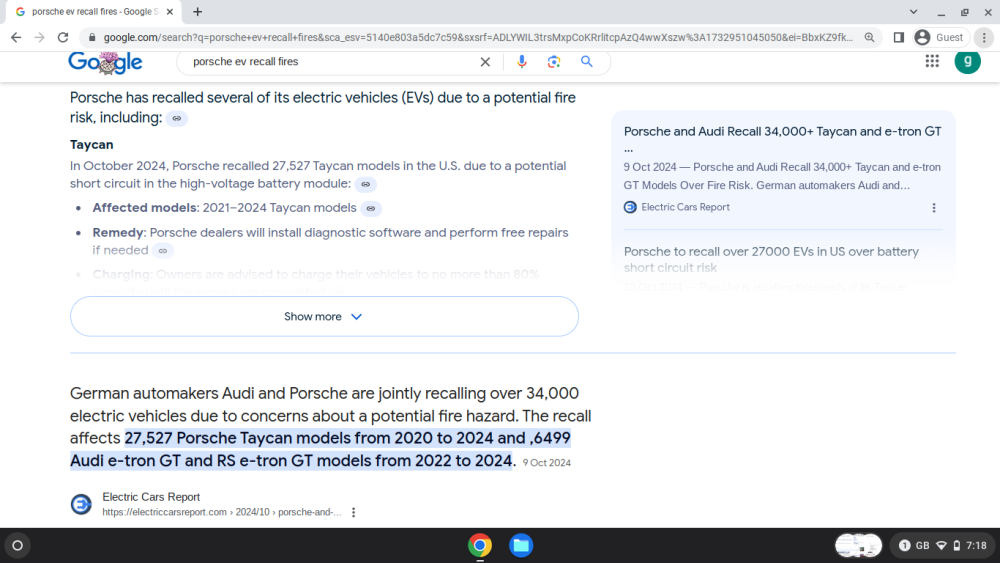Open three-dot menu beside electriccarsreport.com URL
The image size is (1000, 563).
pyautogui.click(x=353, y=512)
